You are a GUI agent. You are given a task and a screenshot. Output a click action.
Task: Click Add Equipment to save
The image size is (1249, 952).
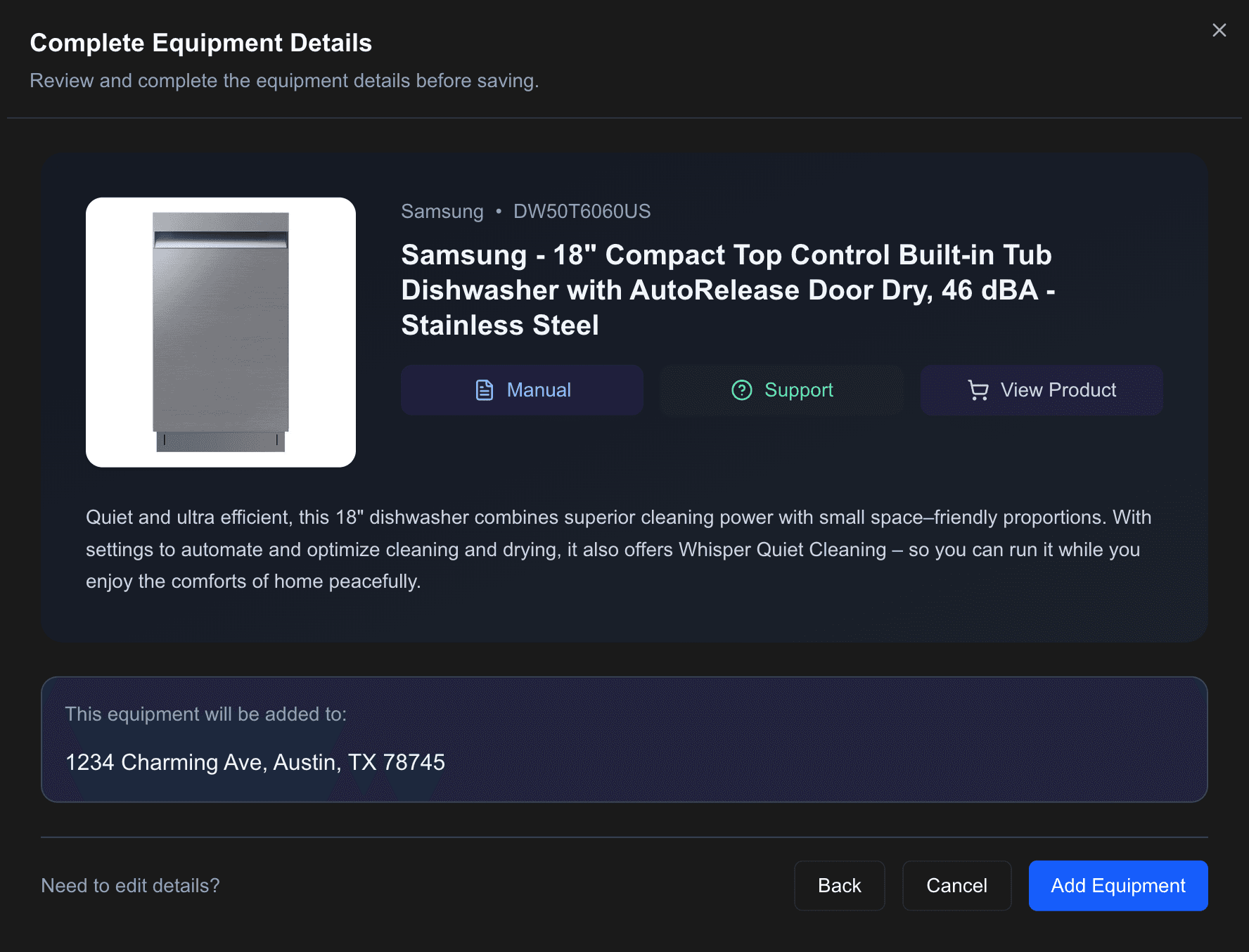pyautogui.click(x=1117, y=885)
